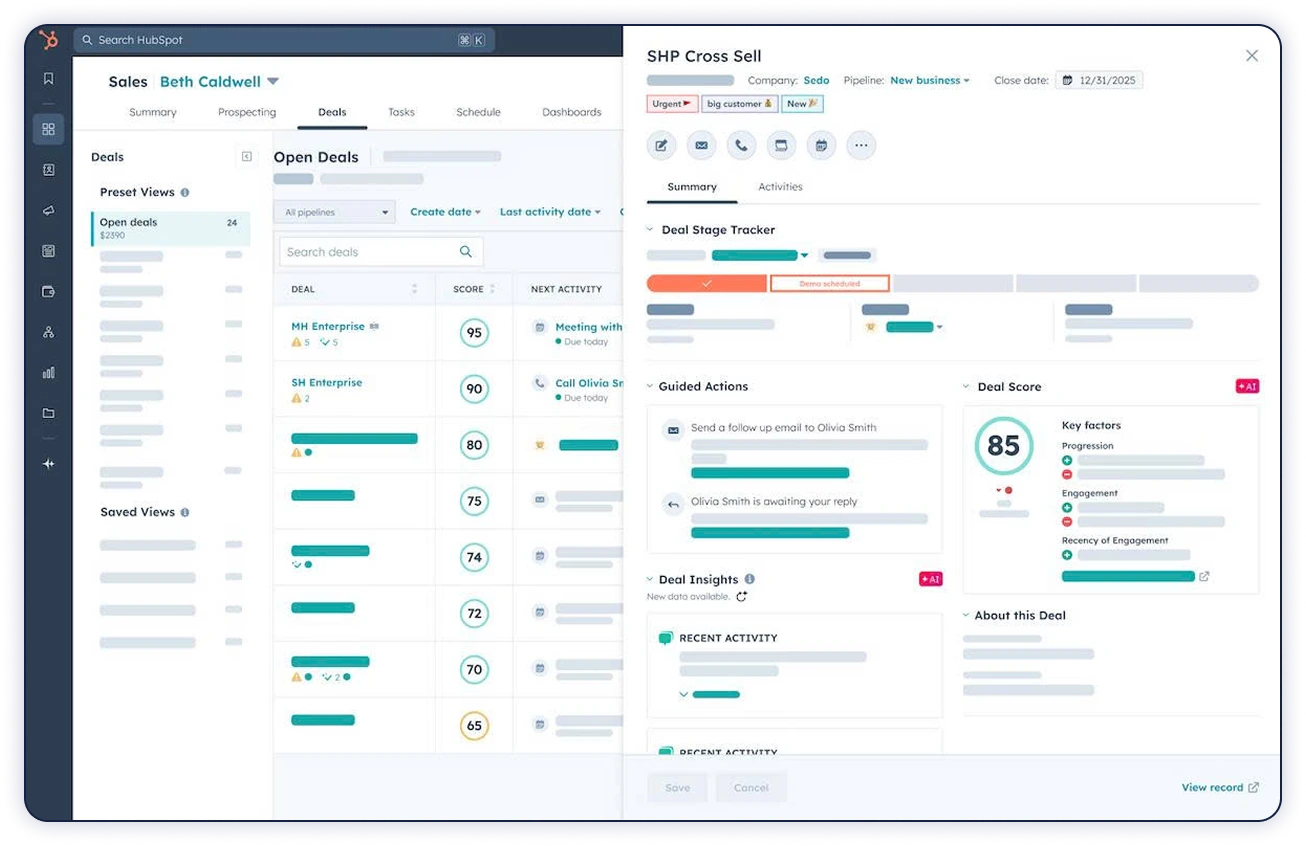Click the View record link
Image resolution: width=1306 pixels, height=846 pixels.
pyautogui.click(x=1220, y=788)
